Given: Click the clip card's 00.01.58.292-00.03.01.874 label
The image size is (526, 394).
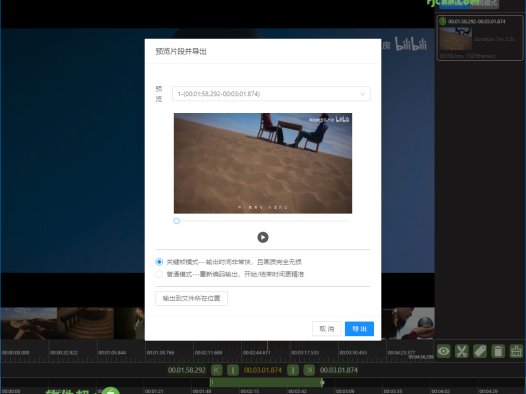Looking at the screenshot, I should point(477,21).
